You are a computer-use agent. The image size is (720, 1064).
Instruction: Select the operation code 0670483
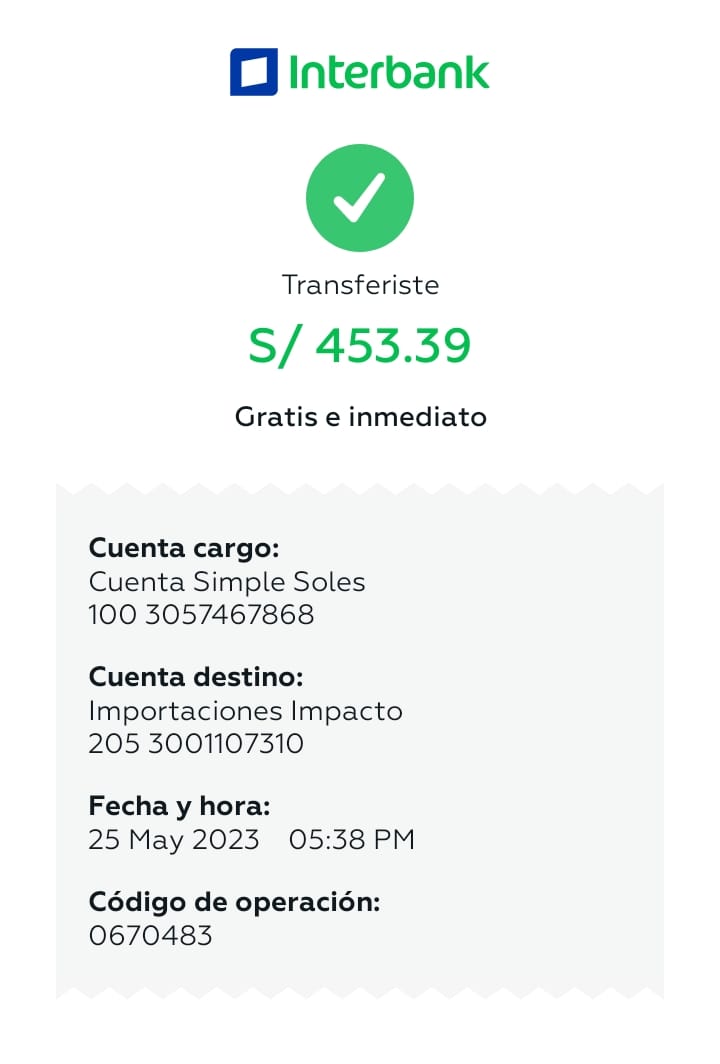coord(151,935)
